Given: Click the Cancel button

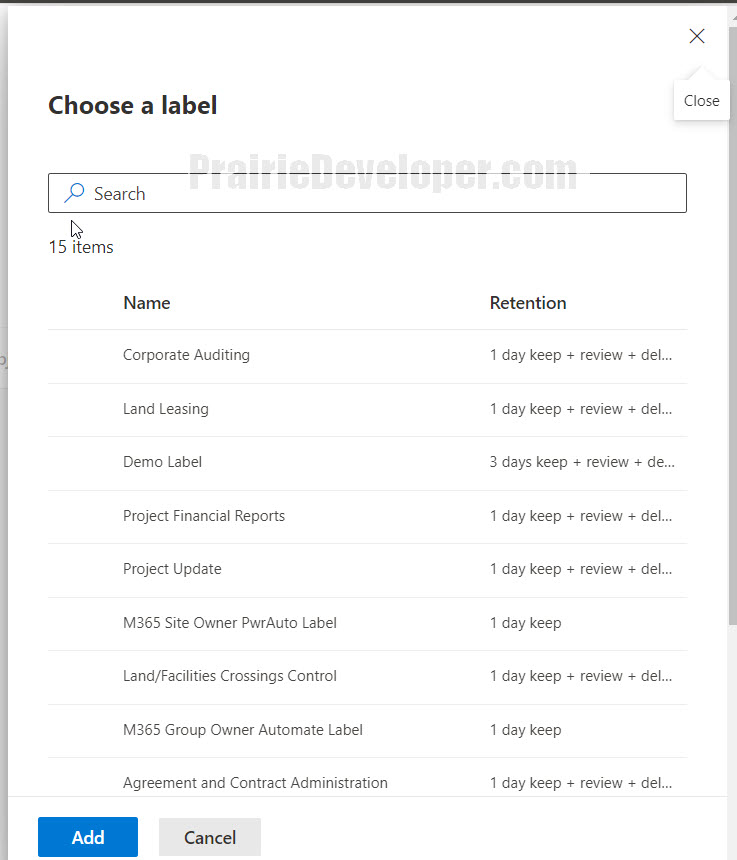Looking at the screenshot, I should tap(210, 837).
